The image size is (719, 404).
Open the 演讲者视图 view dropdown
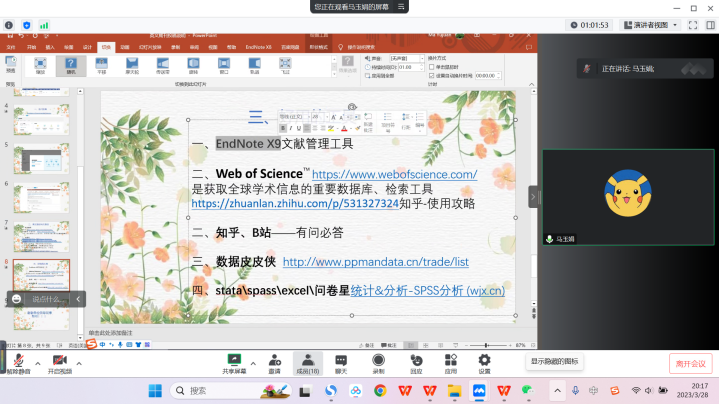674,24
